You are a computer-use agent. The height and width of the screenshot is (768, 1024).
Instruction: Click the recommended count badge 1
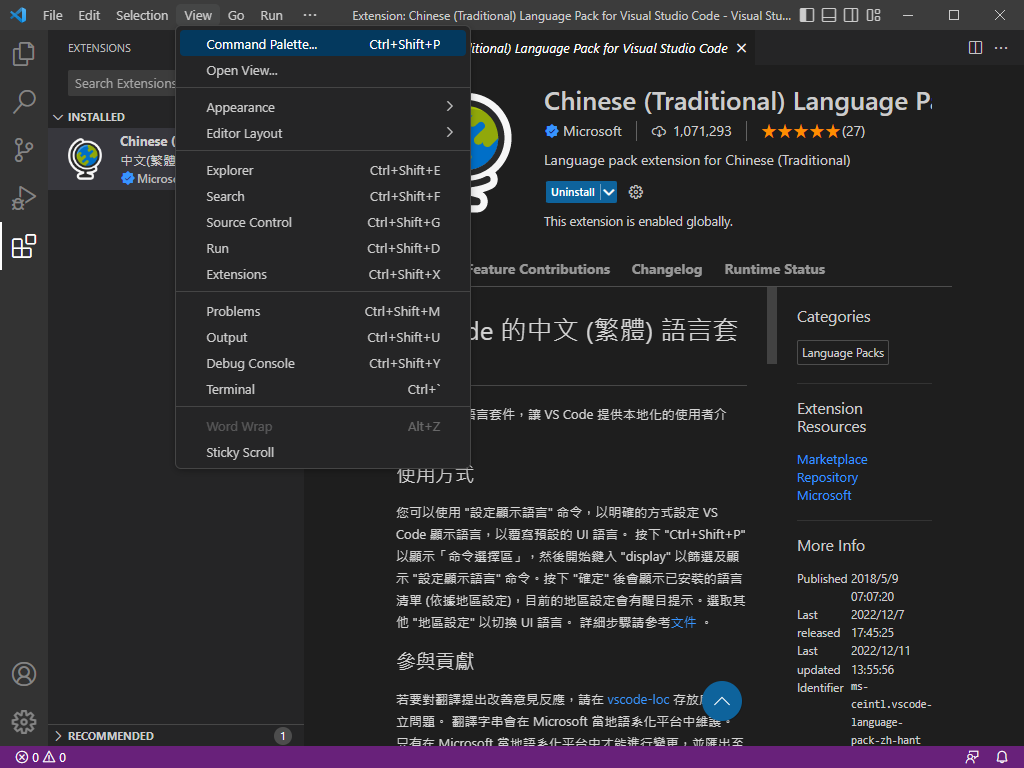[x=283, y=736]
